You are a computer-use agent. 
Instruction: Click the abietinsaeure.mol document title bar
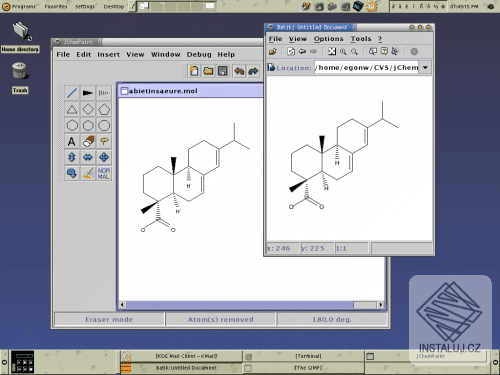coord(191,91)
